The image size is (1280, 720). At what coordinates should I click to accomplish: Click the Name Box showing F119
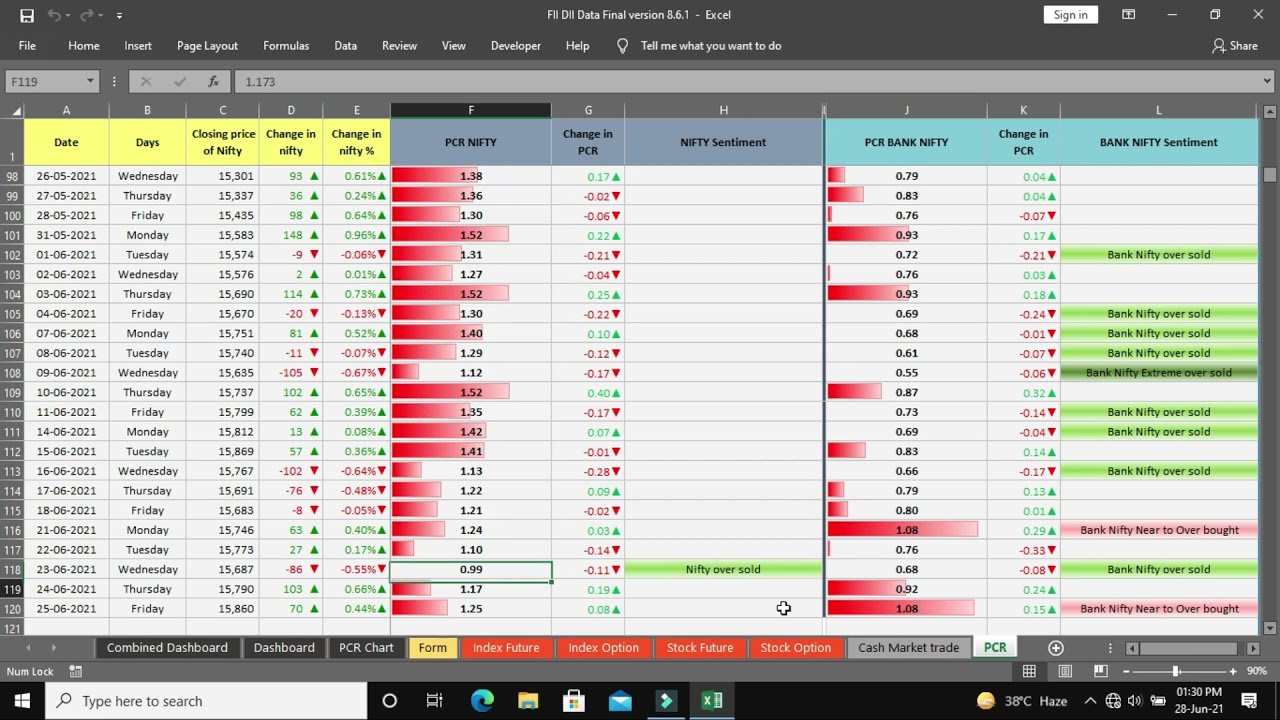point(43,82)
